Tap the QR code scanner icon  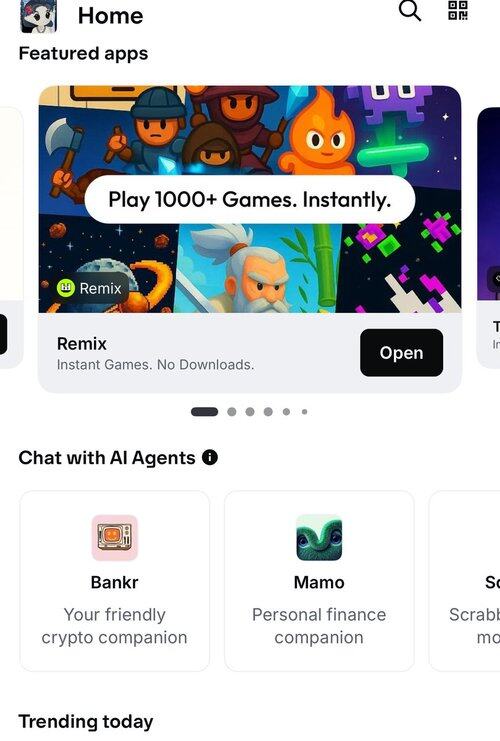point(458,10)
